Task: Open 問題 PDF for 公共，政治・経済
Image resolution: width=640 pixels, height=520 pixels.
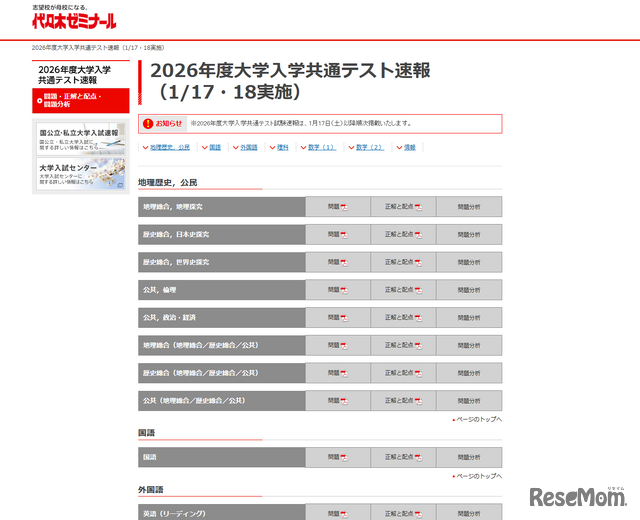Action: (338, 318)
